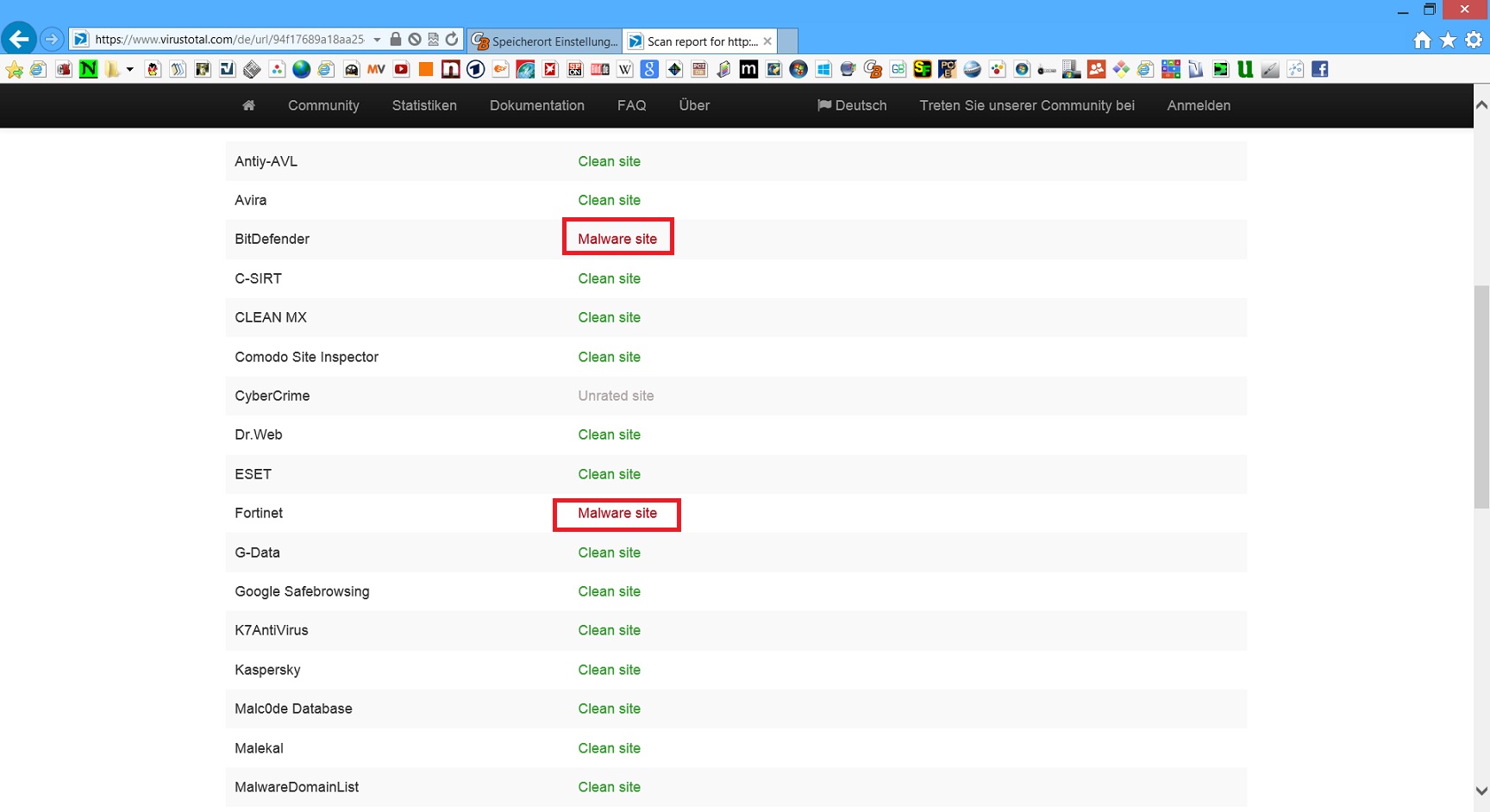Open the Google g bookmark icon
Screen dimensions: 1490x812
coord(650,70)
